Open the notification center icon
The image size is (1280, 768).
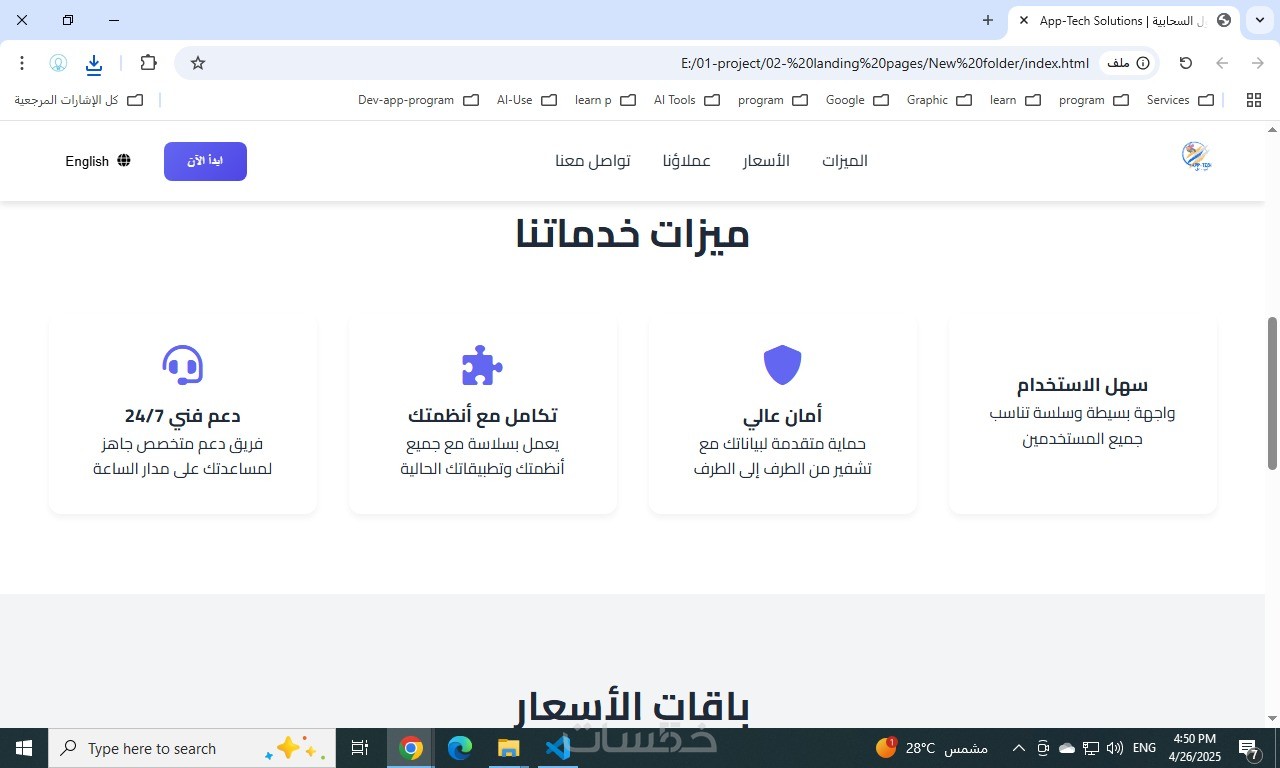pyautogui.click(x=1248, y=748)
